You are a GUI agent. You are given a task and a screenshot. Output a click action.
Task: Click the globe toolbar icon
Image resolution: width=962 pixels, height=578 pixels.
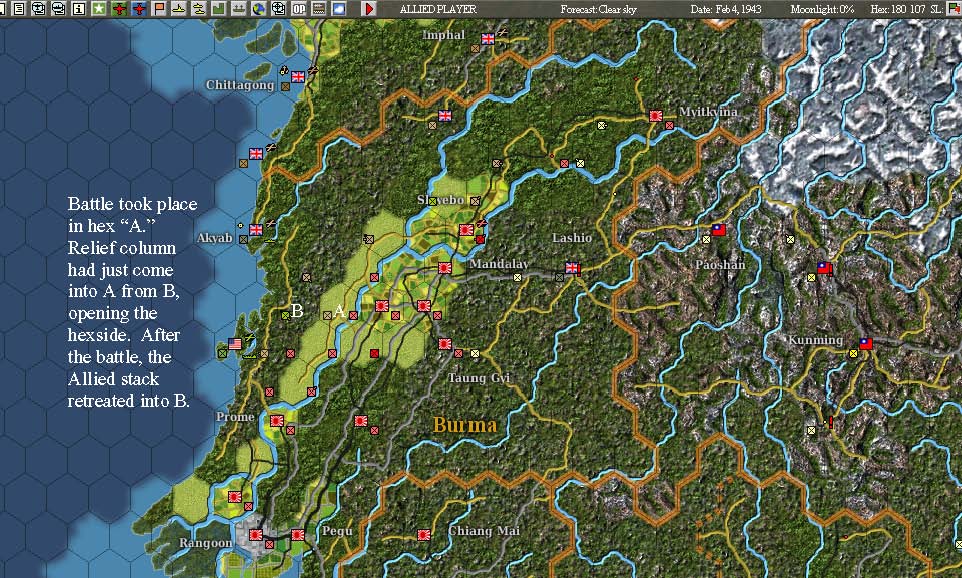[259, 9]
